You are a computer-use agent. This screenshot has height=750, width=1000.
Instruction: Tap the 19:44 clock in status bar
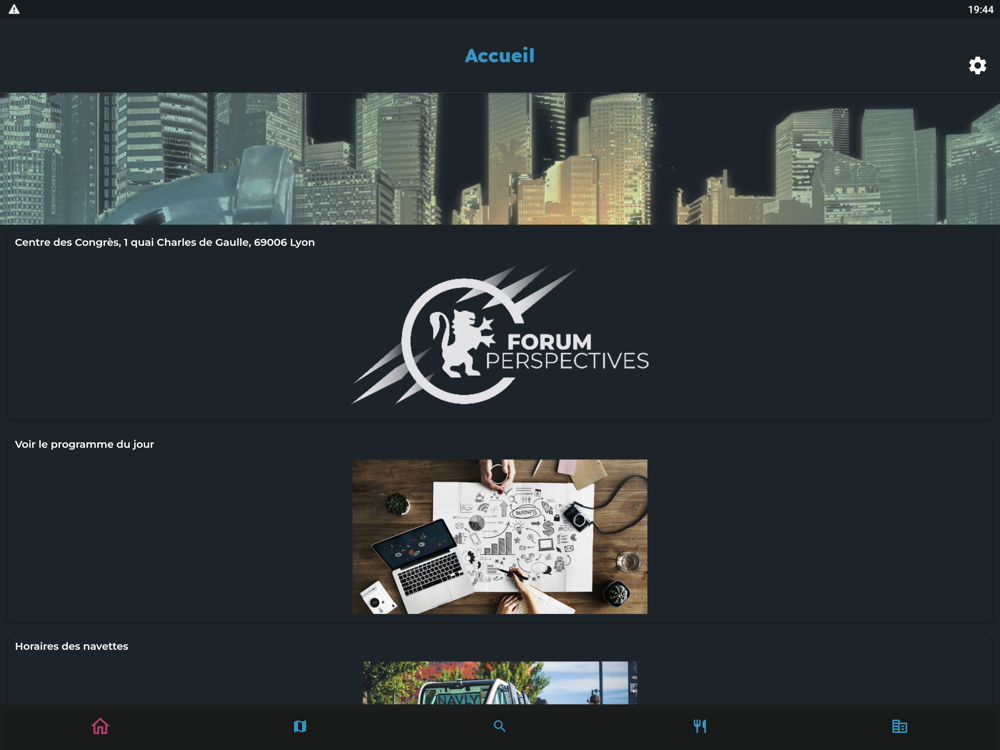980,9
